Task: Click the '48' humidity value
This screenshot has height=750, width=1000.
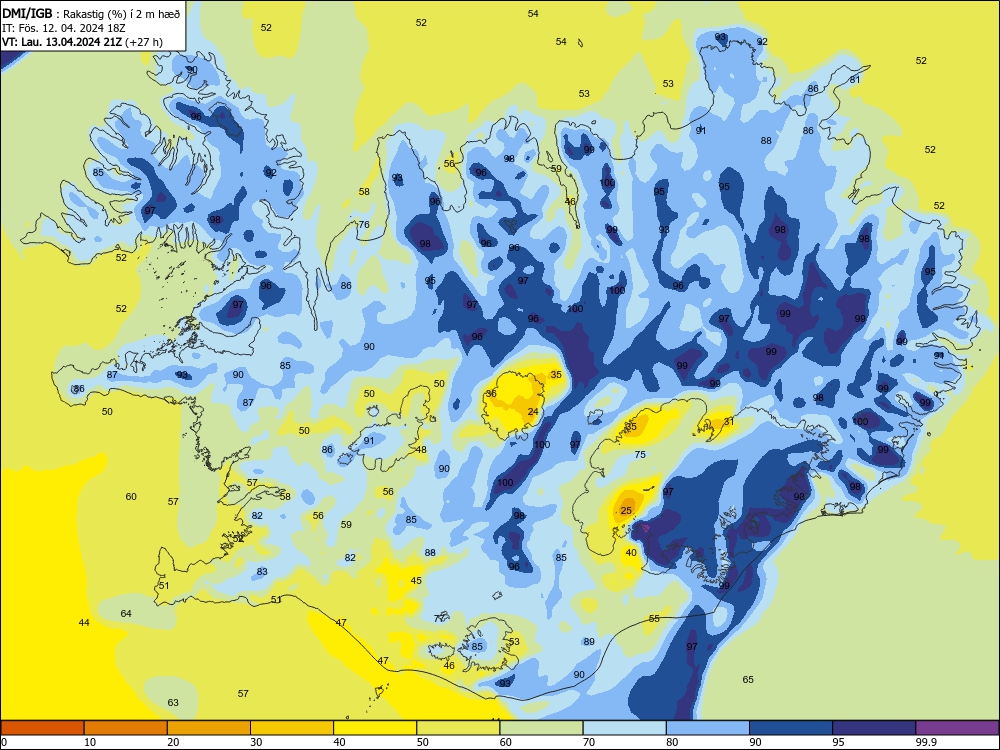Action: click(x=421, y=449)
